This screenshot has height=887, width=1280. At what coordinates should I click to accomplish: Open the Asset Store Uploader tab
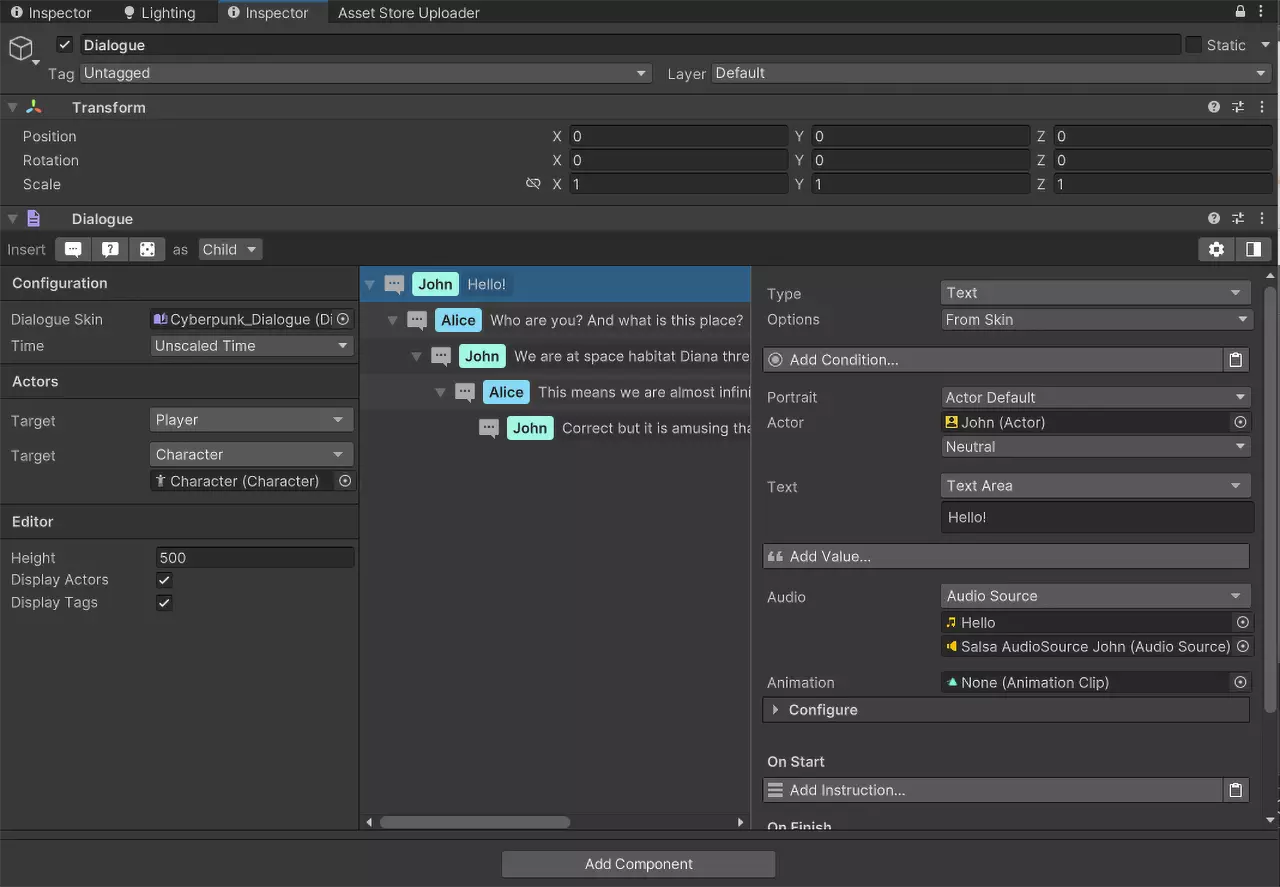click(408, 13)
